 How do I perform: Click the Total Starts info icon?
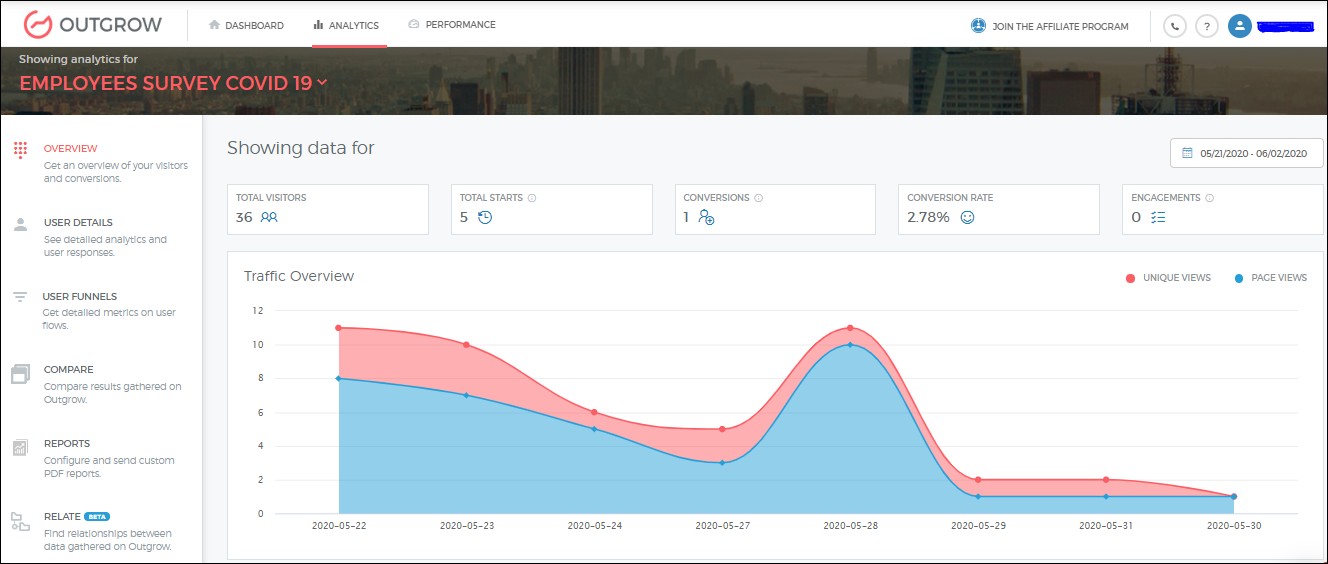point(532,198)
